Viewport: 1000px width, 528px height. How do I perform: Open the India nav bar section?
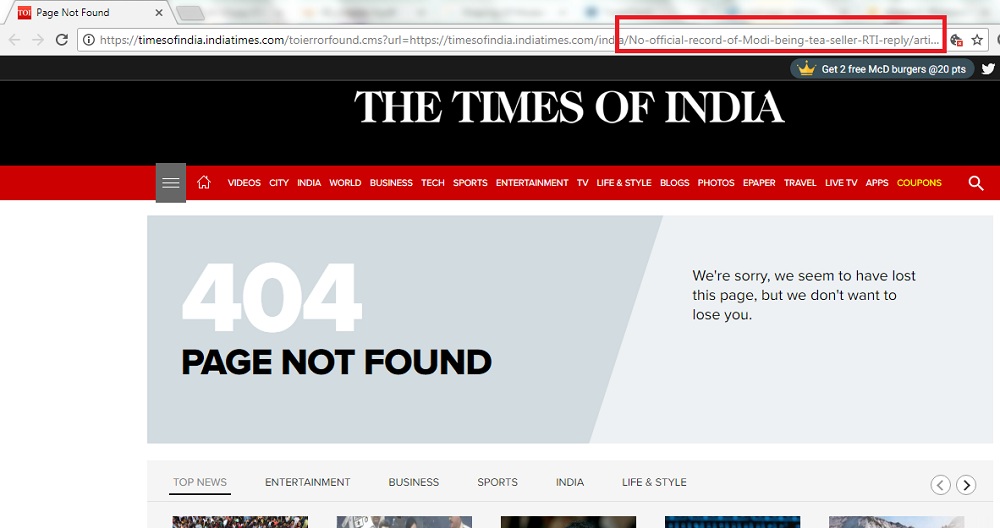click(x=309, y=182)
